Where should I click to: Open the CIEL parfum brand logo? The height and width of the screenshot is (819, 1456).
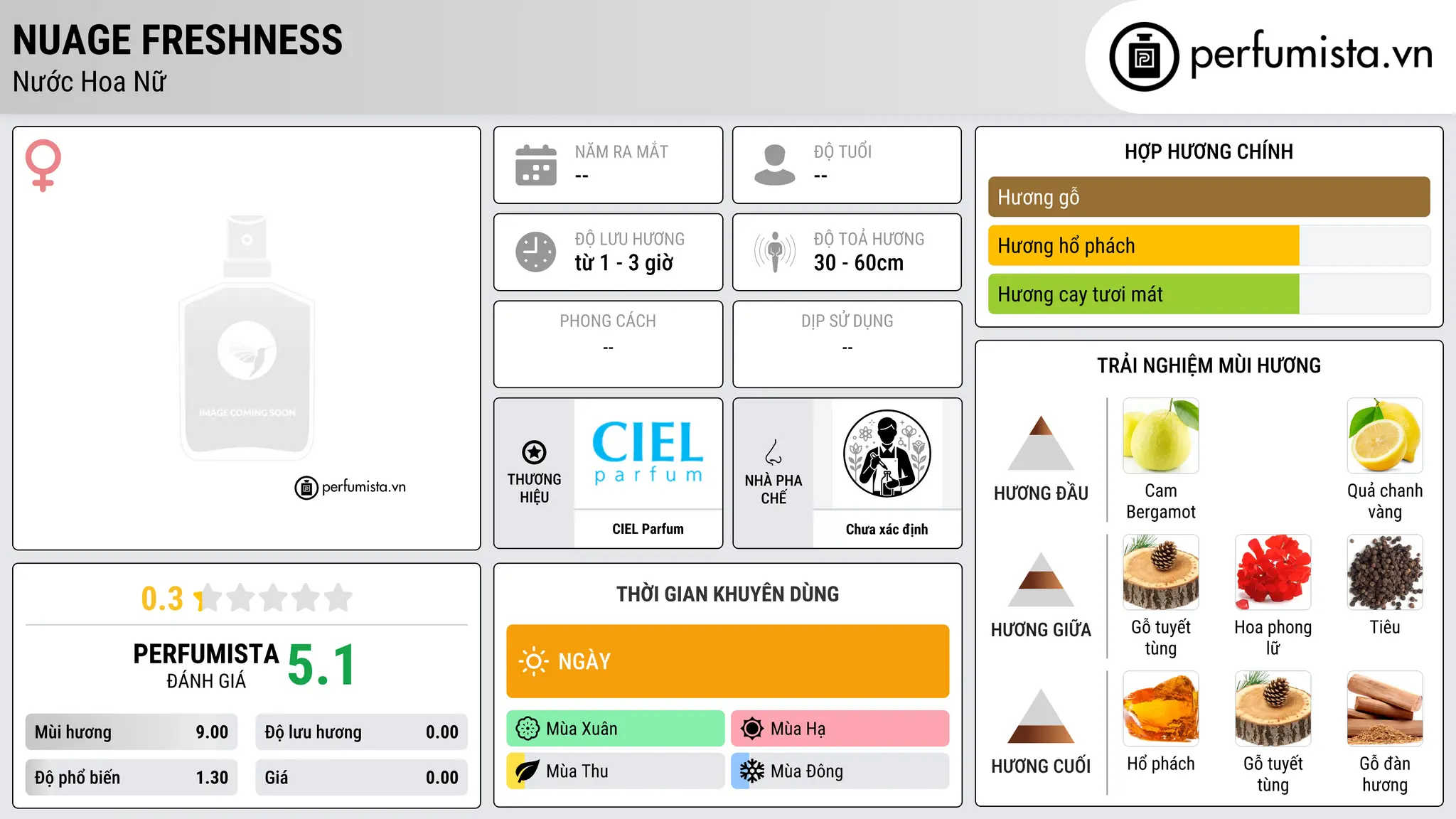pos(648,453)
